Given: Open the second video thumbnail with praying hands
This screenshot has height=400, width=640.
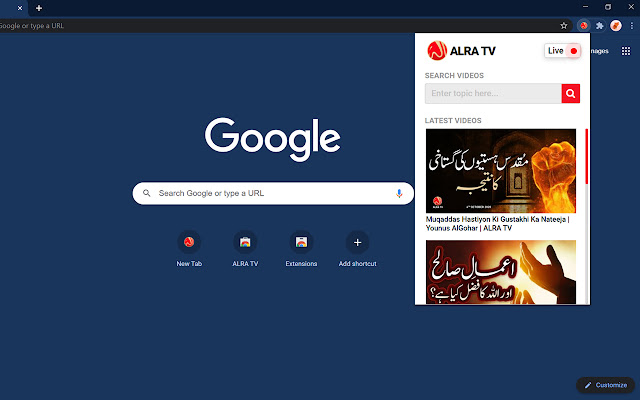Looking at the screenshot, I should pyautogui.click(x=501, y=272).
